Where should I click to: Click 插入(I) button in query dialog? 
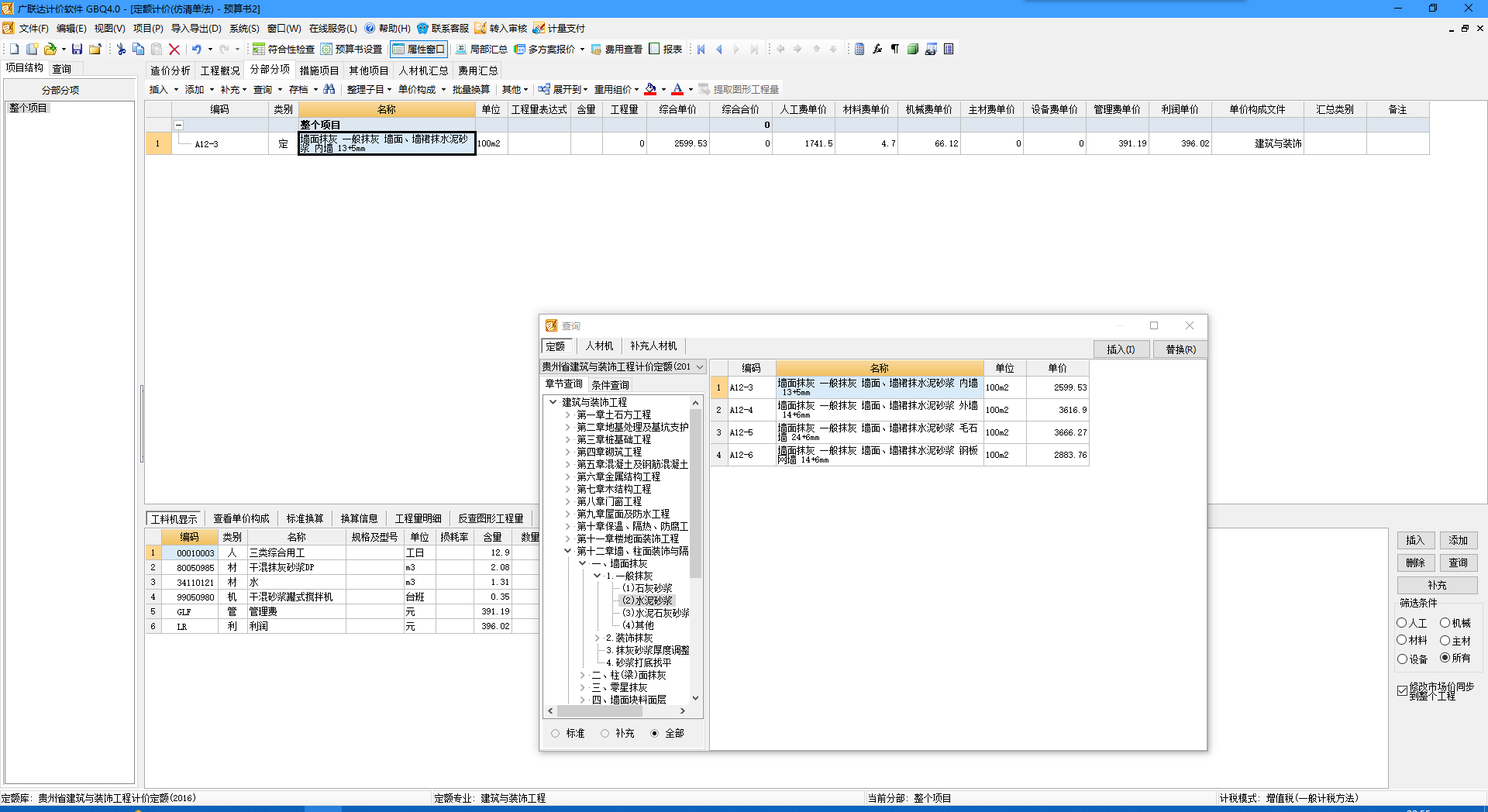(1121, 349)
